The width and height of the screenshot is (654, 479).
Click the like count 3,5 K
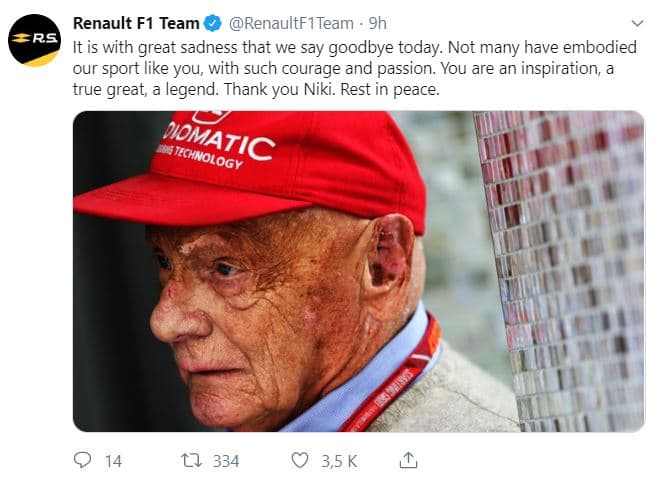click(x=338, y=461)
